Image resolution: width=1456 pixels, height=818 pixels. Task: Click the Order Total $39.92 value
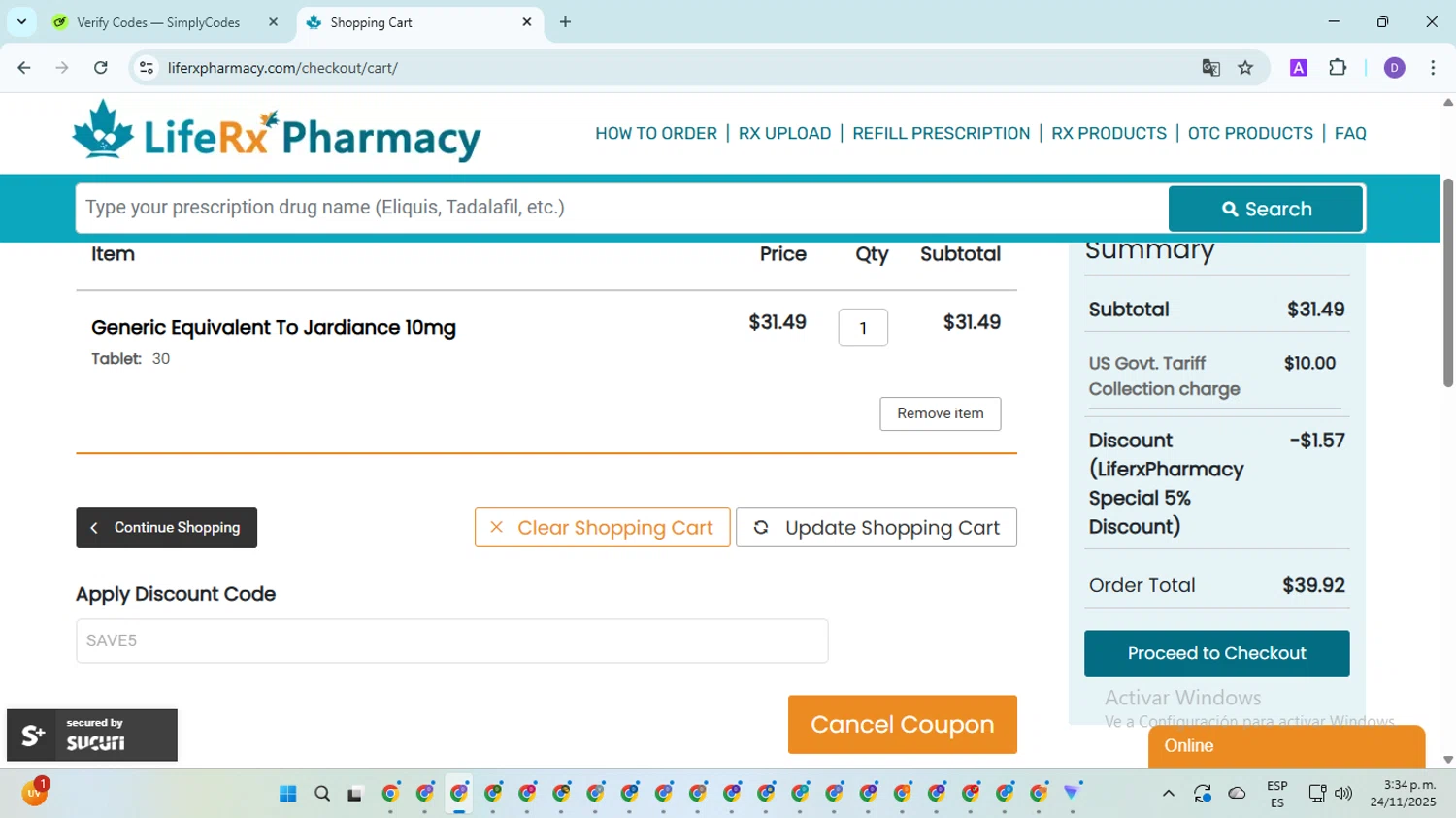click(1313, 585)
